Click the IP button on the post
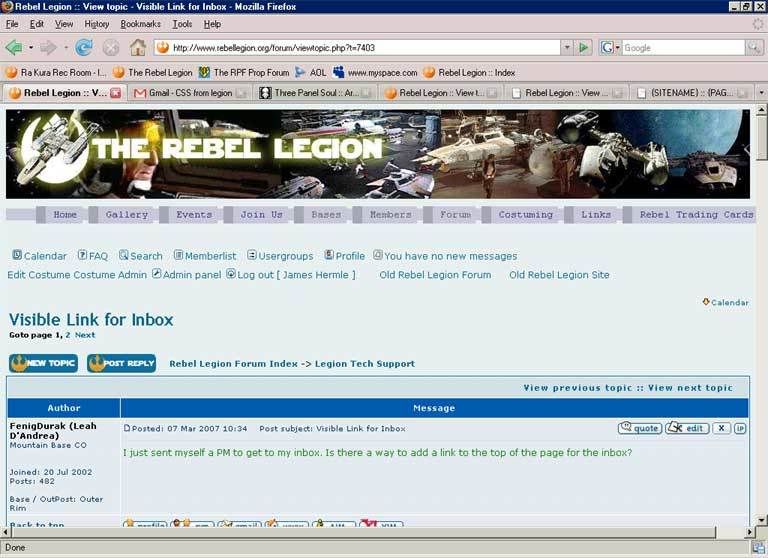 (x=740, y=428)
